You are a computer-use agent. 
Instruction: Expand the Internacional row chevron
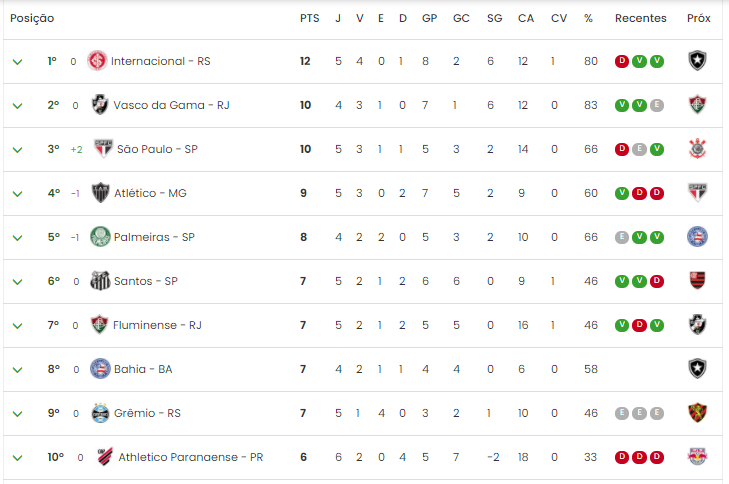point(18,61)
